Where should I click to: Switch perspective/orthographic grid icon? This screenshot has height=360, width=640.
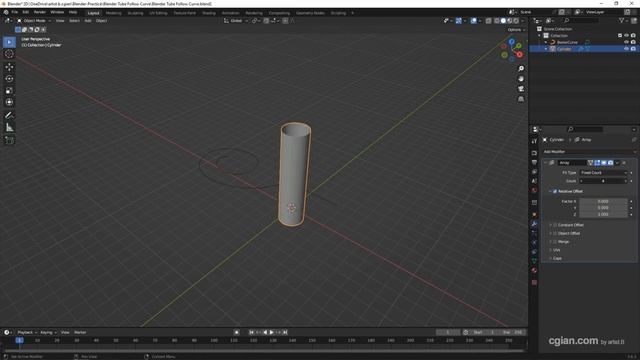point(521,99)
